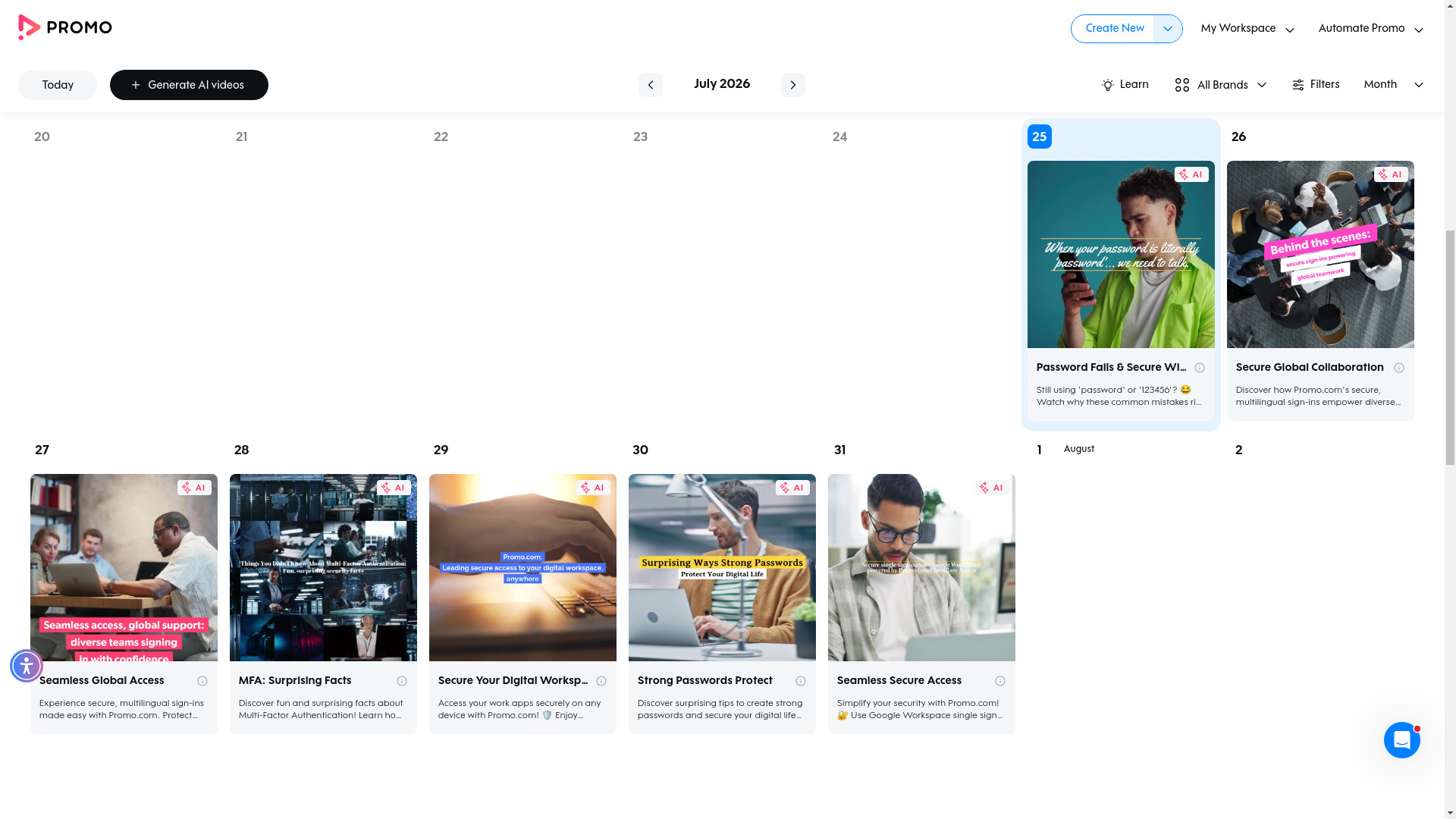Viewport: 1456px width, 819px height.
Task: Click info icon for Password Fails video
Action: click(1200, 368)
